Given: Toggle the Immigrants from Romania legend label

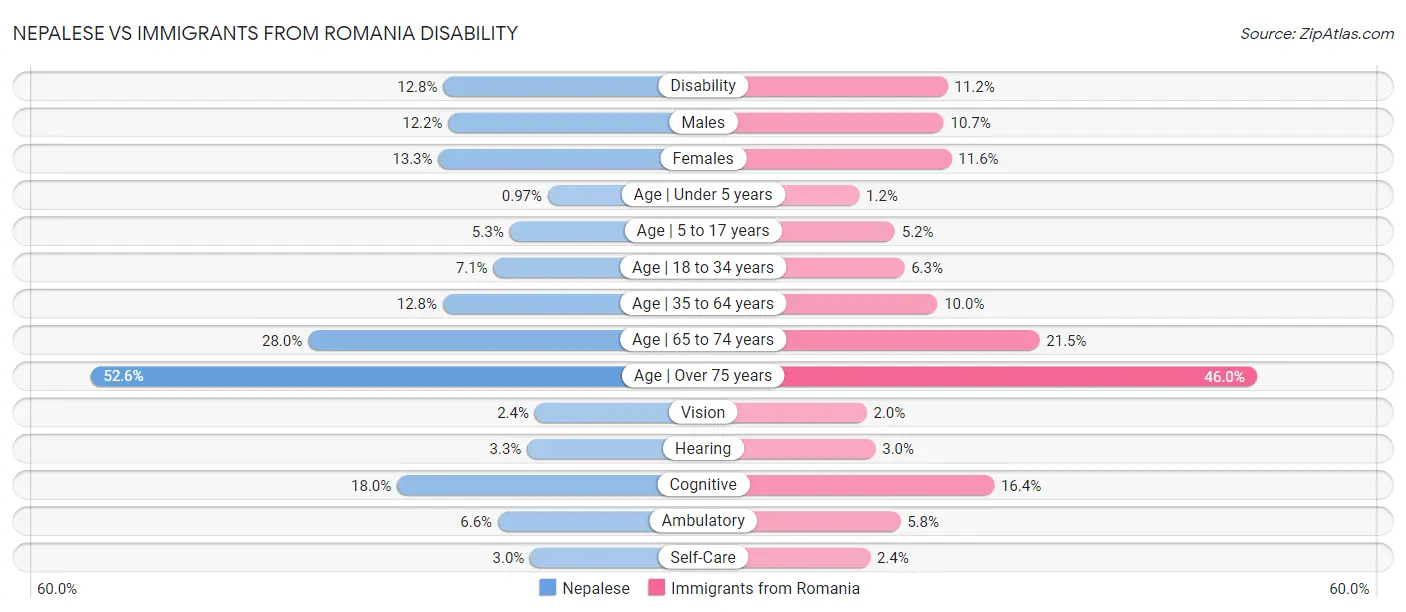Looking at the screenshot, I should 765,588.
